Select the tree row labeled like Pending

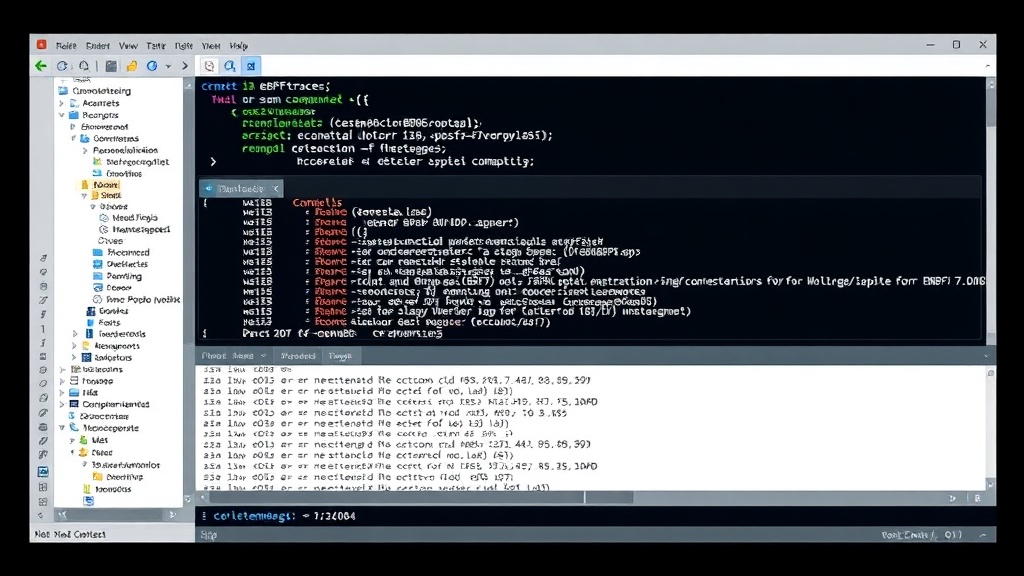point(118,276)
